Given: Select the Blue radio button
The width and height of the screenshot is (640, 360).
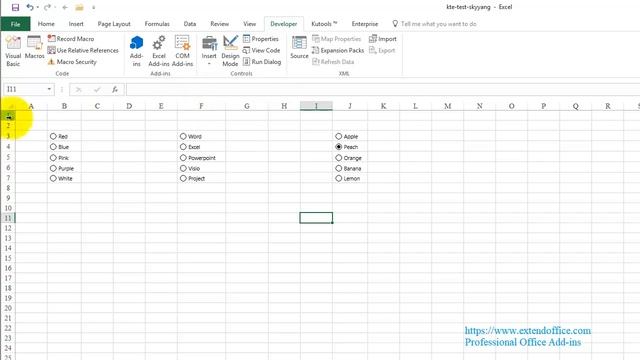Looking at the screenshot, I should tap(53, 147).
